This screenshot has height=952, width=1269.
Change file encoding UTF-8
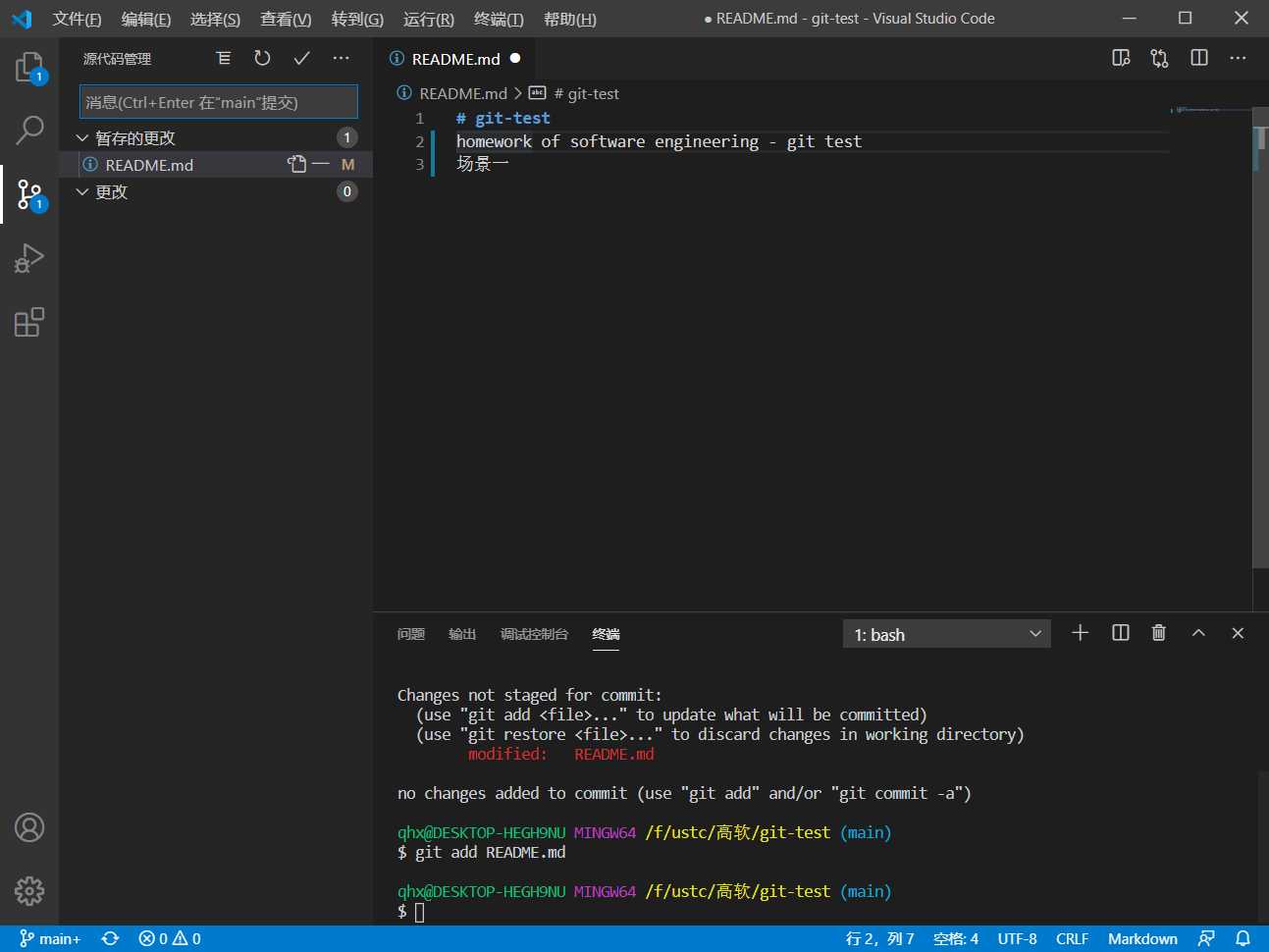tap(1017, 939)
